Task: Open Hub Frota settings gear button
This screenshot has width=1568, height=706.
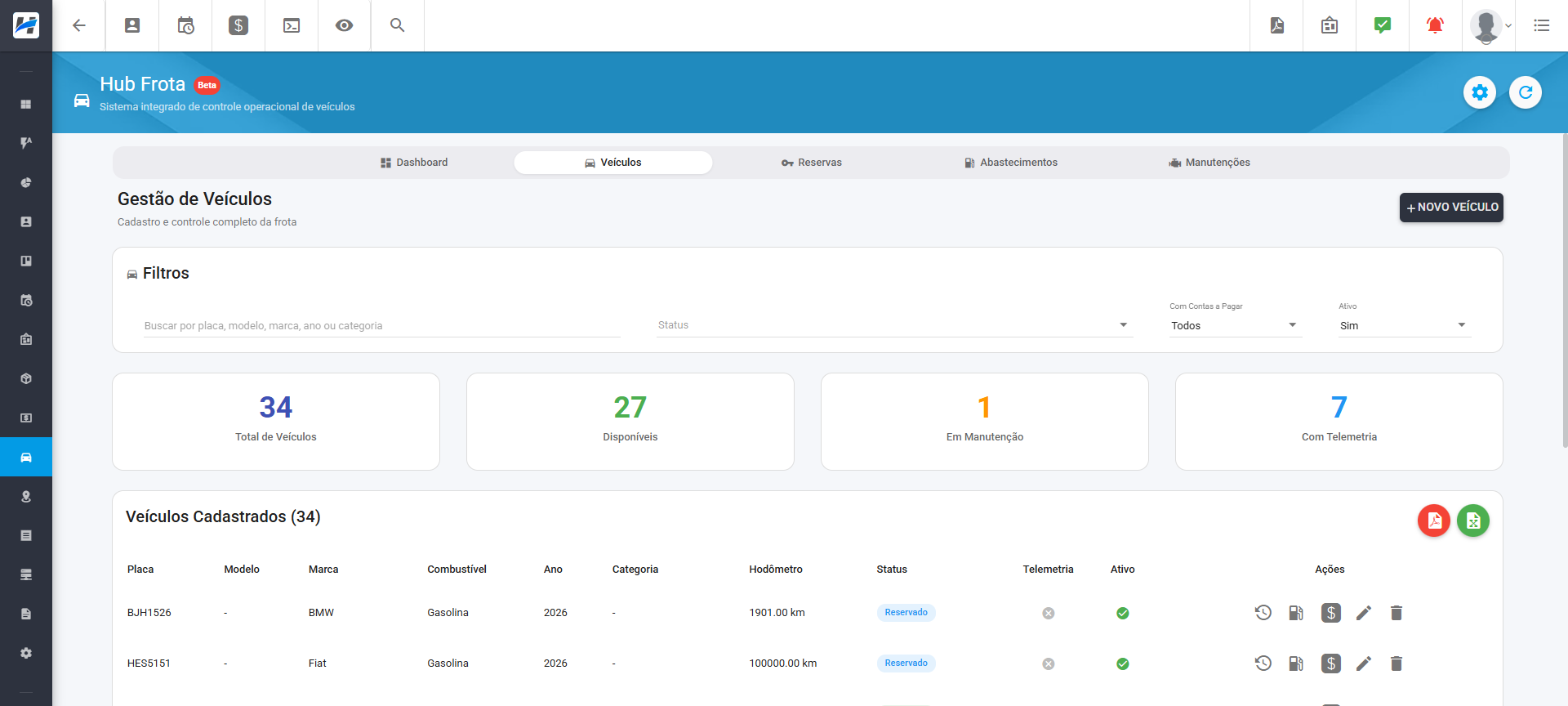Action: [x=1480, y=92]
